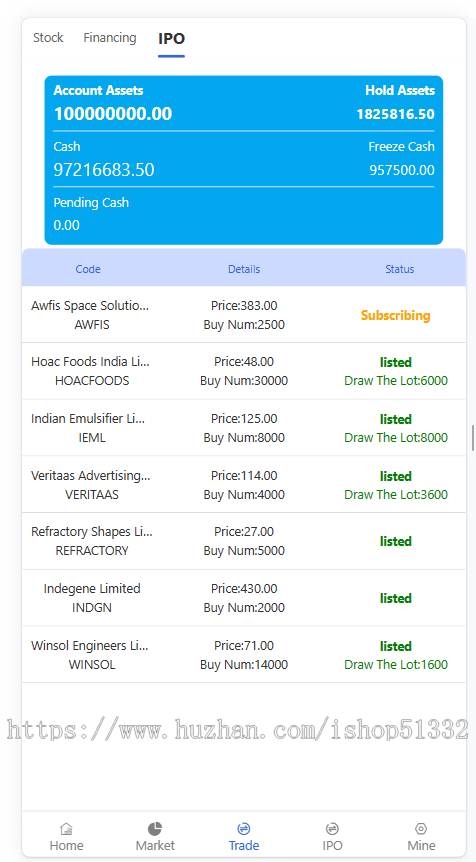The height and width of the screenshot is (862, 476).
Task: Select the IPO tab at top
Action: click(171, 38)
